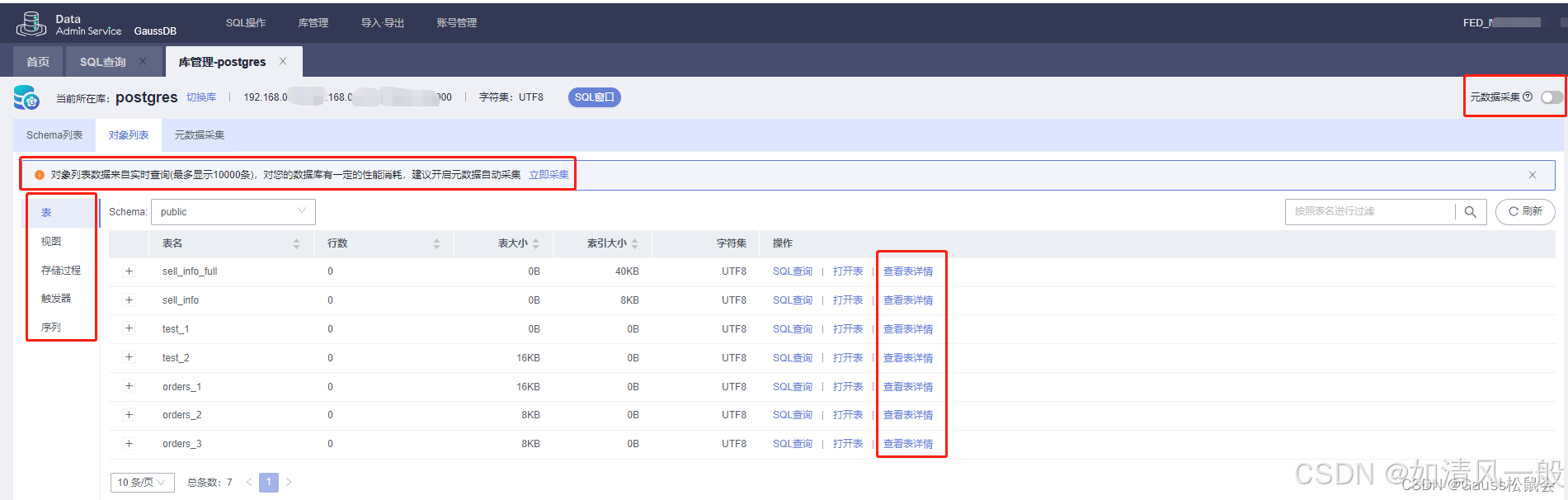
Task: Click the Data Admin Service logo
Action: pyautogui.click(x=31, y=24)
